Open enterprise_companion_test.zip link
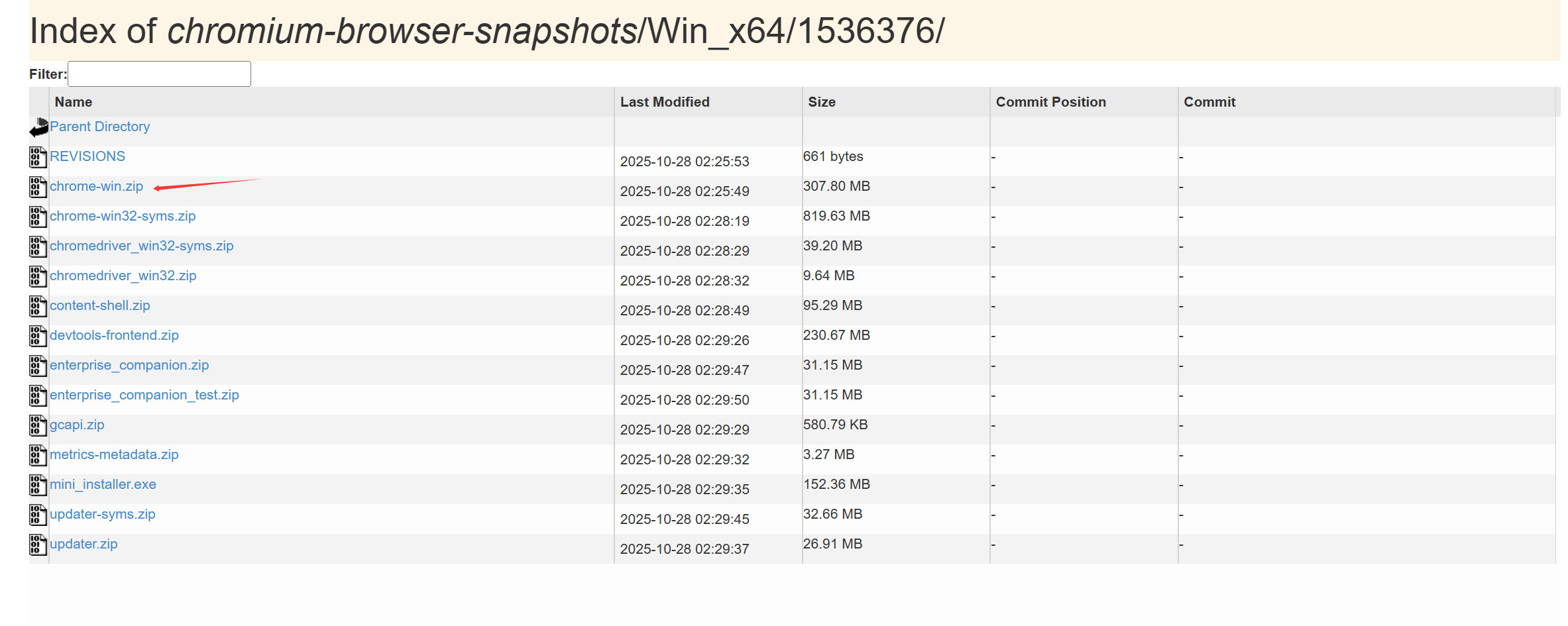The height and width of the screenshot is (626, 1568). click(144, 395)
